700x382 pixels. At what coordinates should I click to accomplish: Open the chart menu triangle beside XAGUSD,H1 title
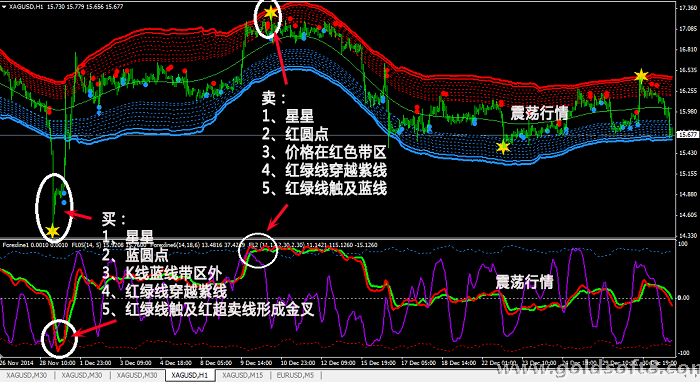click(4, 7)
